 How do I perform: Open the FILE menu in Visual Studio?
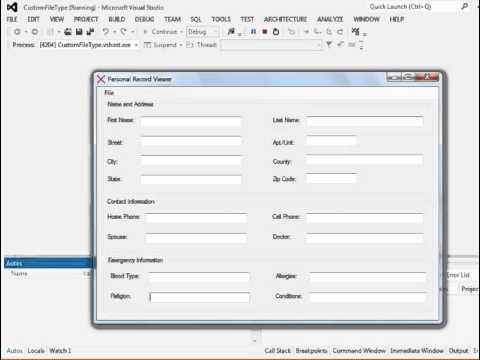(x=12, y=19)
